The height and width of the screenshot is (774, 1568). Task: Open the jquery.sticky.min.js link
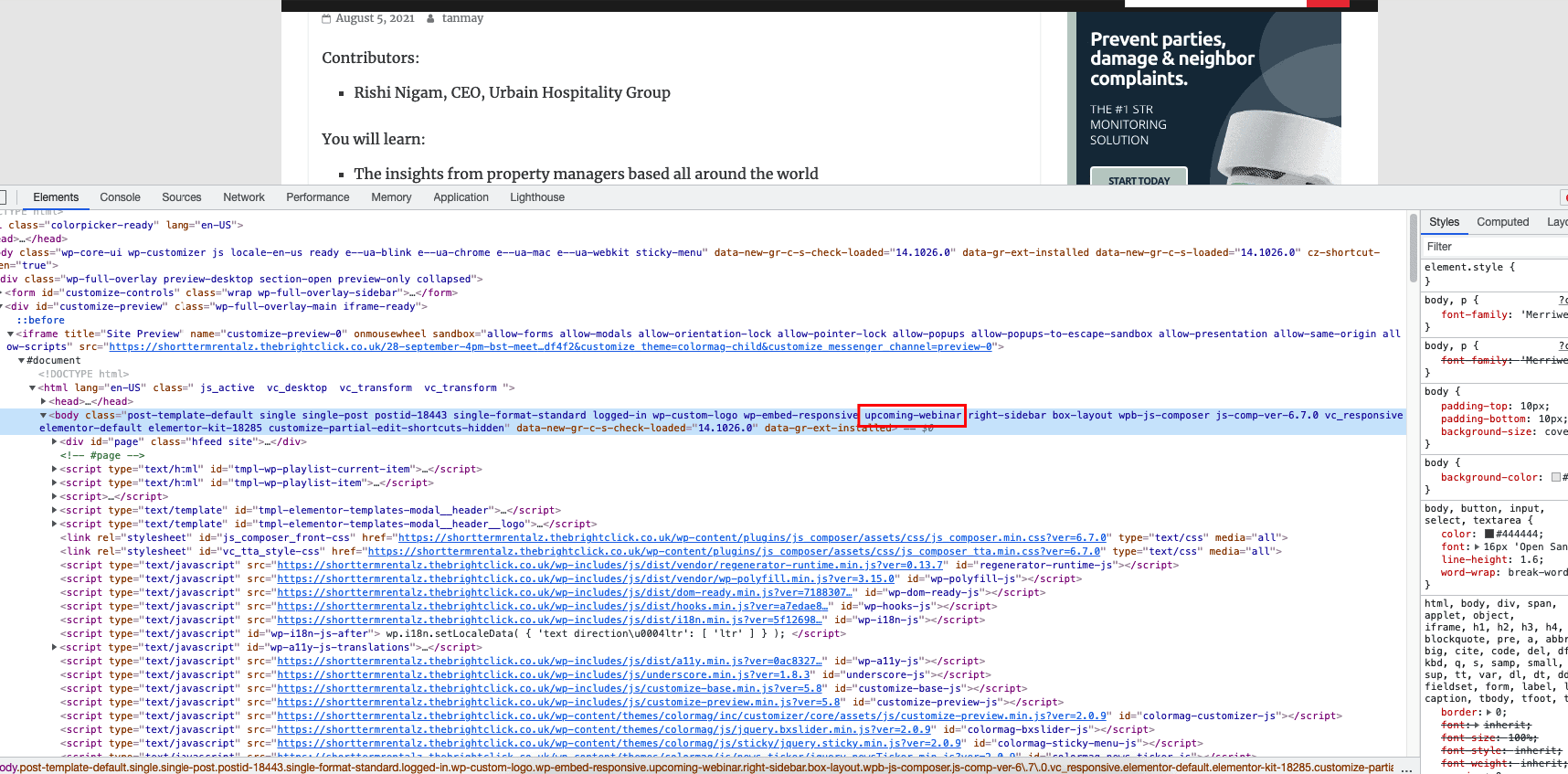click(x=620, y=744)
